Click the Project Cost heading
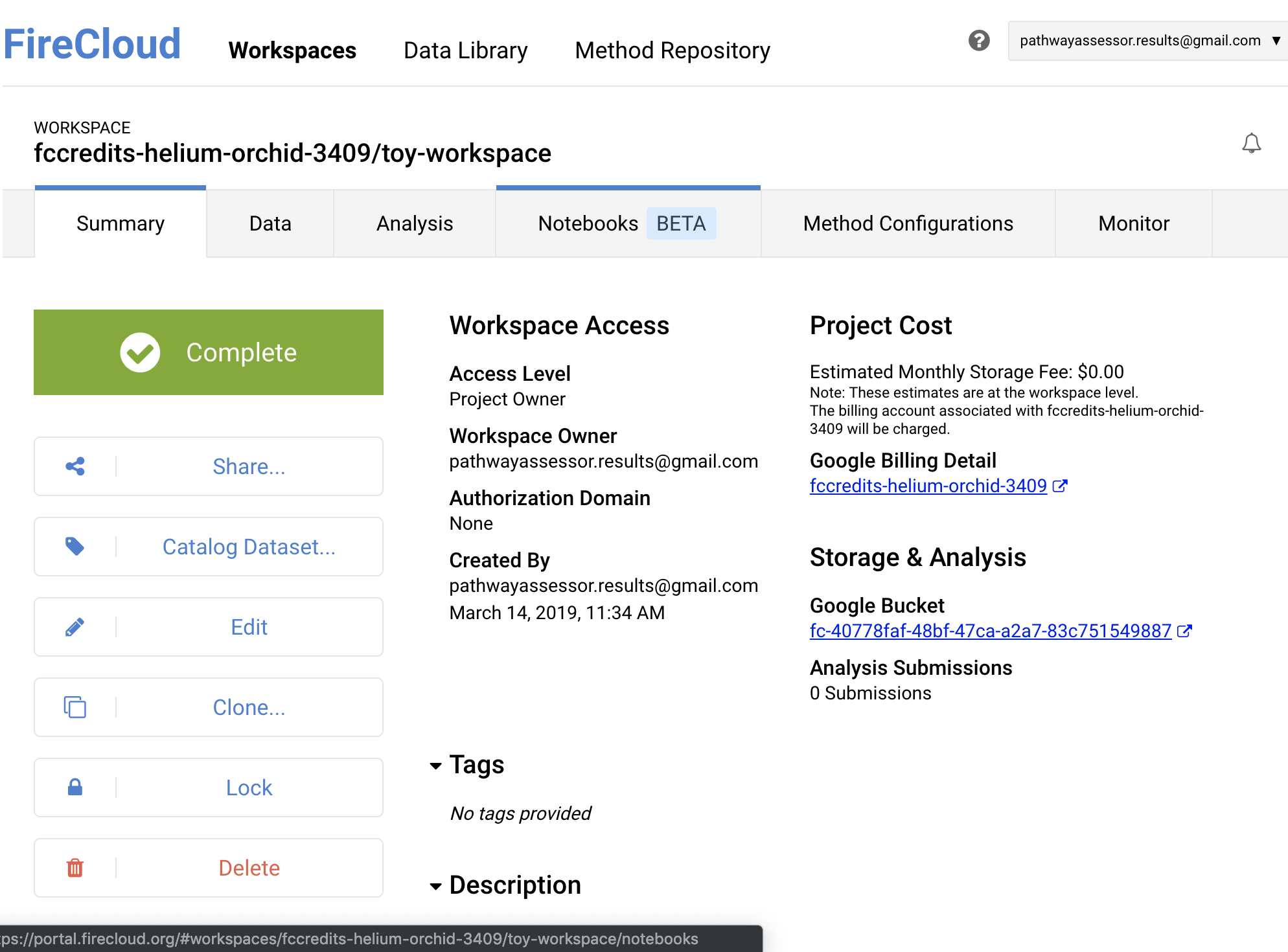Image resolution: width=1288 pixels, height=952 pixels. tap(880, 325)
